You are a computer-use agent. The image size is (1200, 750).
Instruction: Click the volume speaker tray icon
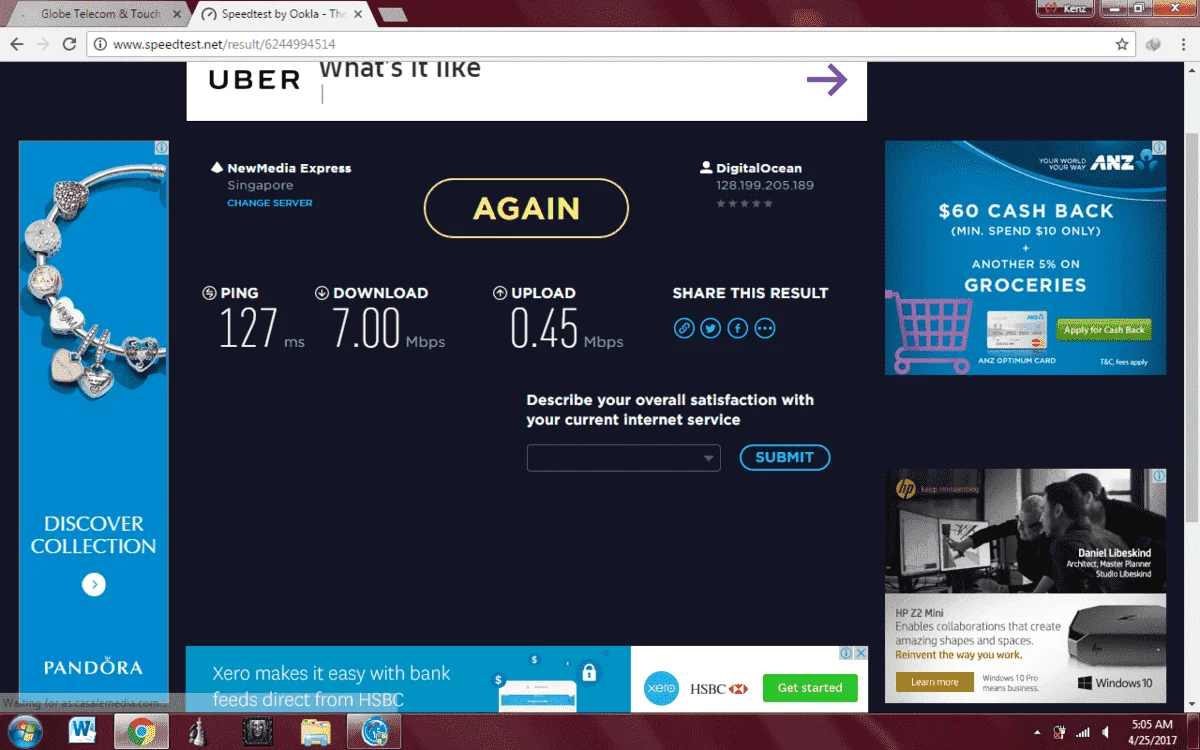click(1105, 733)
